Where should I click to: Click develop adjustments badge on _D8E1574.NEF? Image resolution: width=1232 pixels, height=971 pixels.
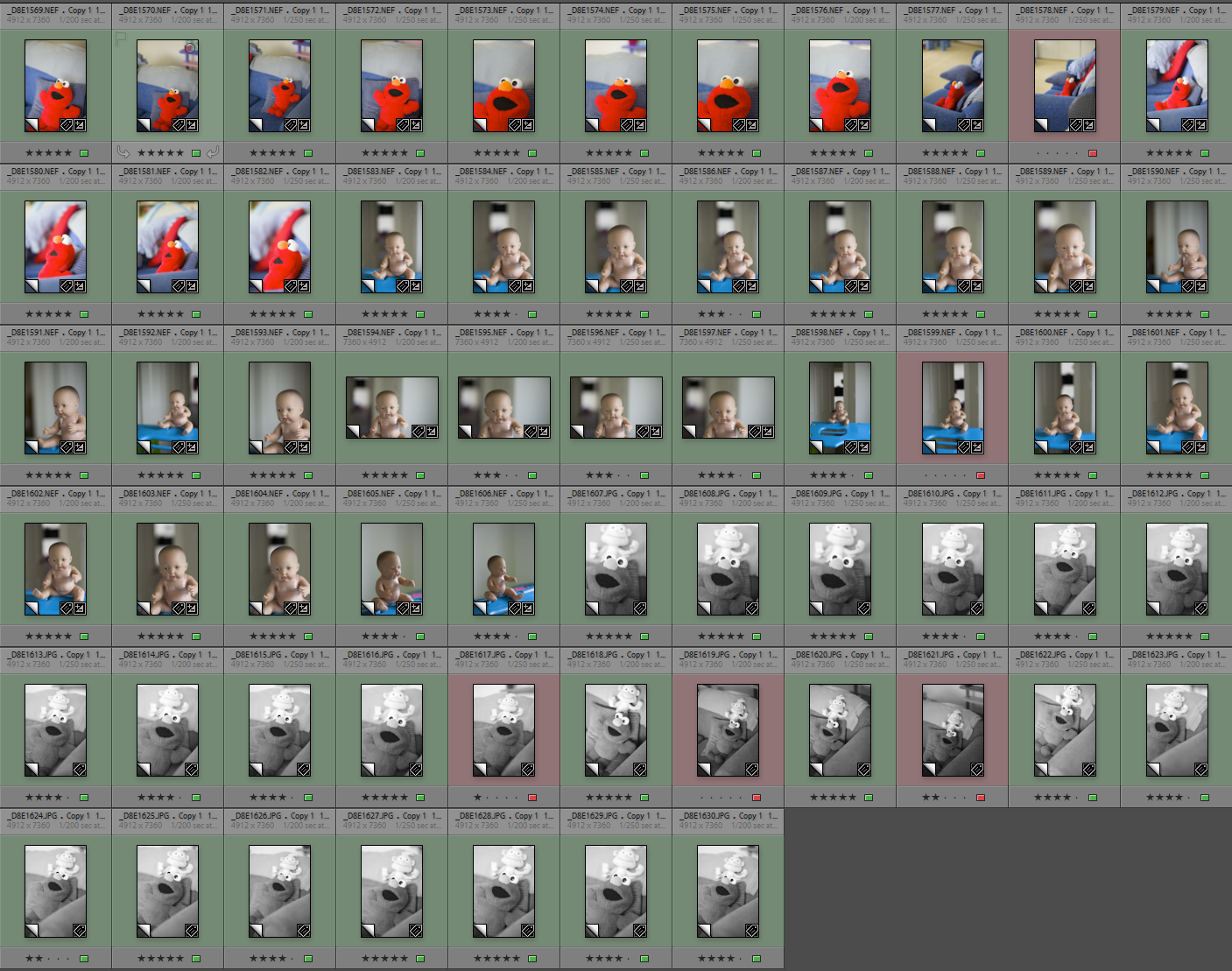[x=640, y=125]
